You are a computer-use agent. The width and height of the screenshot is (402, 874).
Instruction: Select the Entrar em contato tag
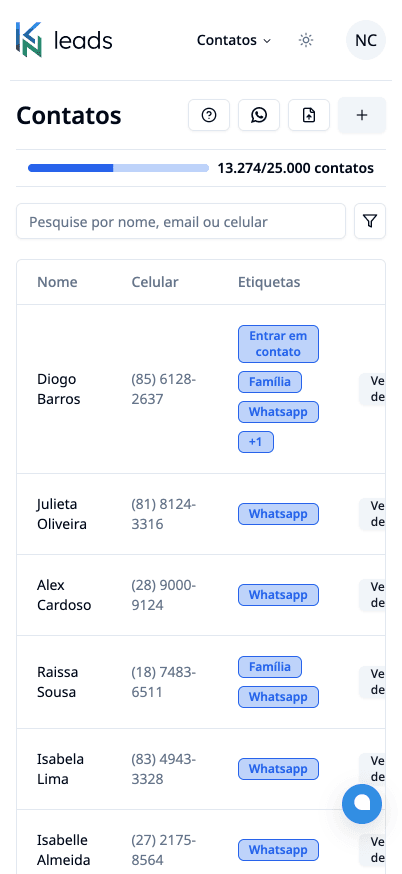click(x=278, y=344)
